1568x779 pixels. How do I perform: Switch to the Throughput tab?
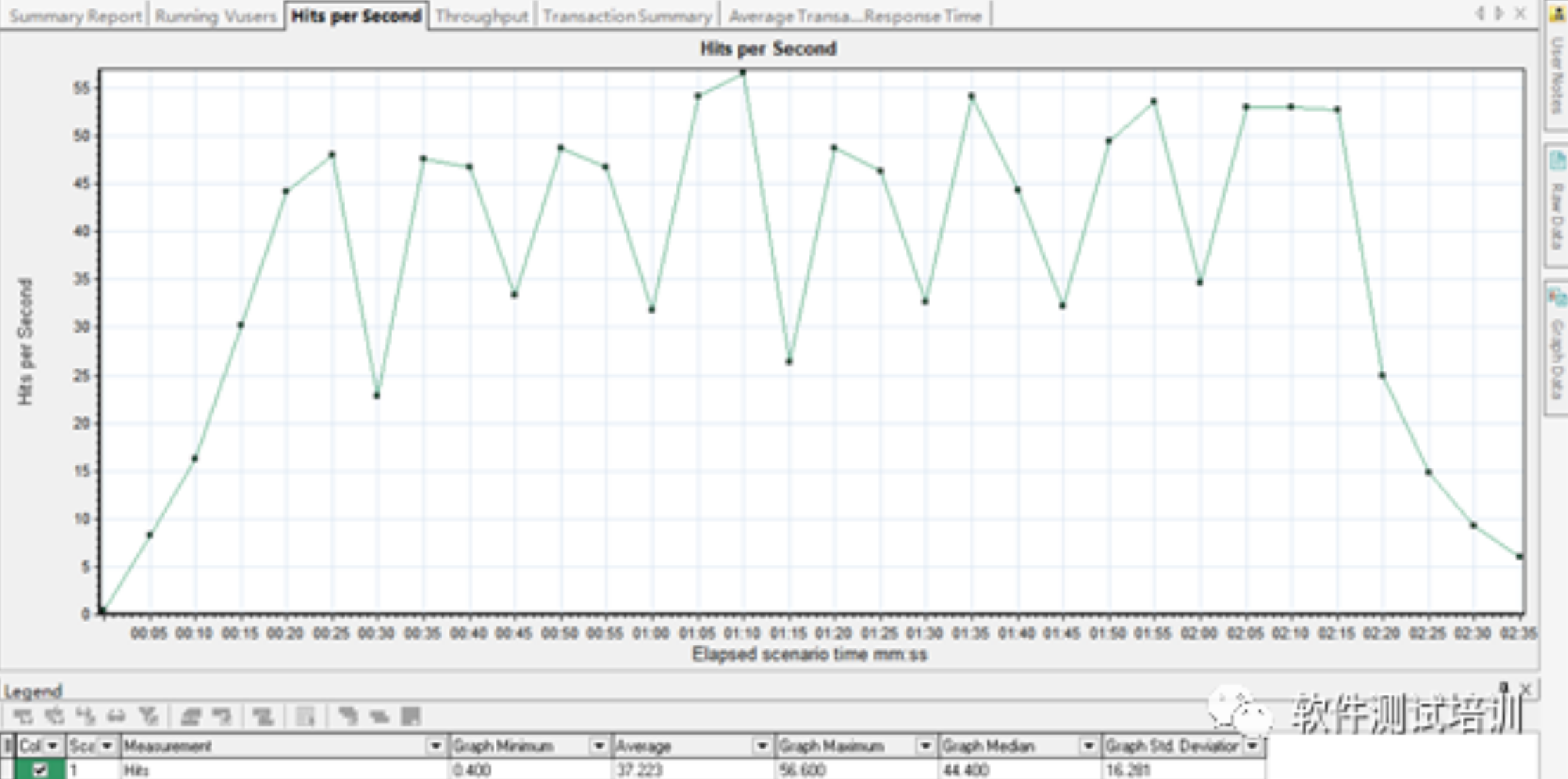pyautogui.click(x=482, y=16)
